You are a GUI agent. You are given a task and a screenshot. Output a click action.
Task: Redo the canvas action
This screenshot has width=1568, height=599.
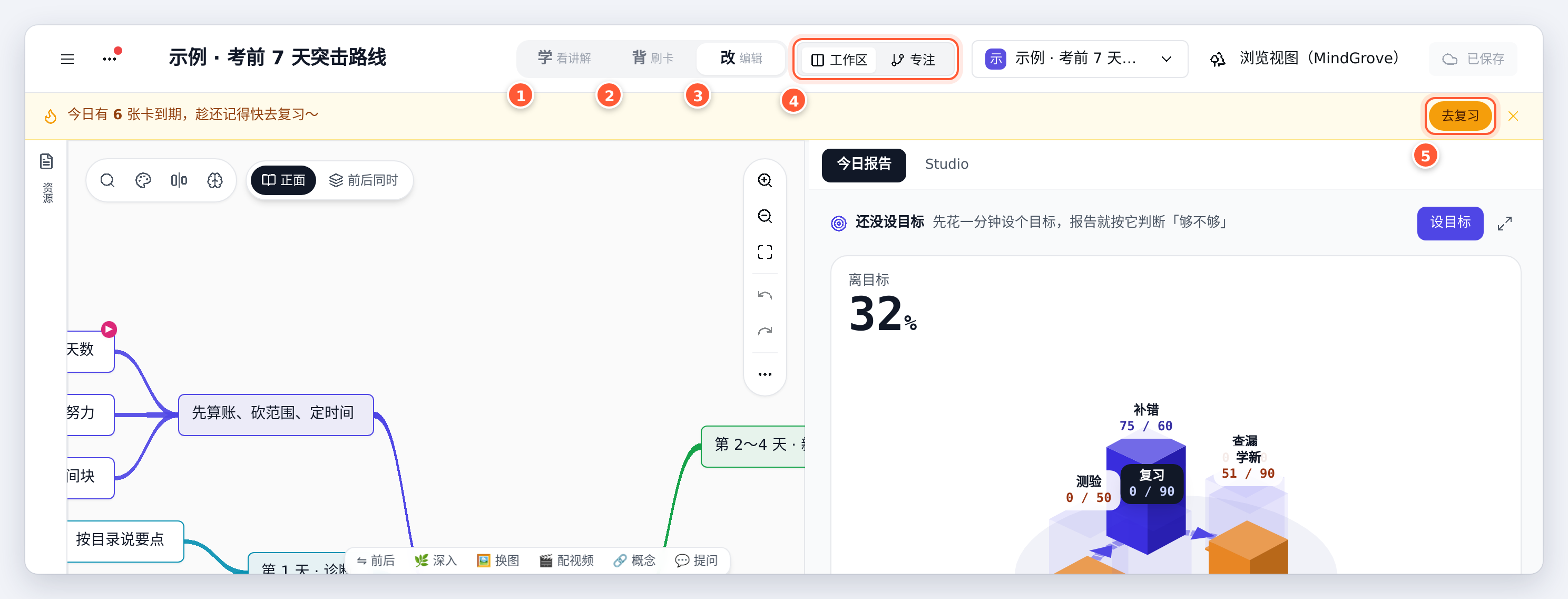coord(765,332)
